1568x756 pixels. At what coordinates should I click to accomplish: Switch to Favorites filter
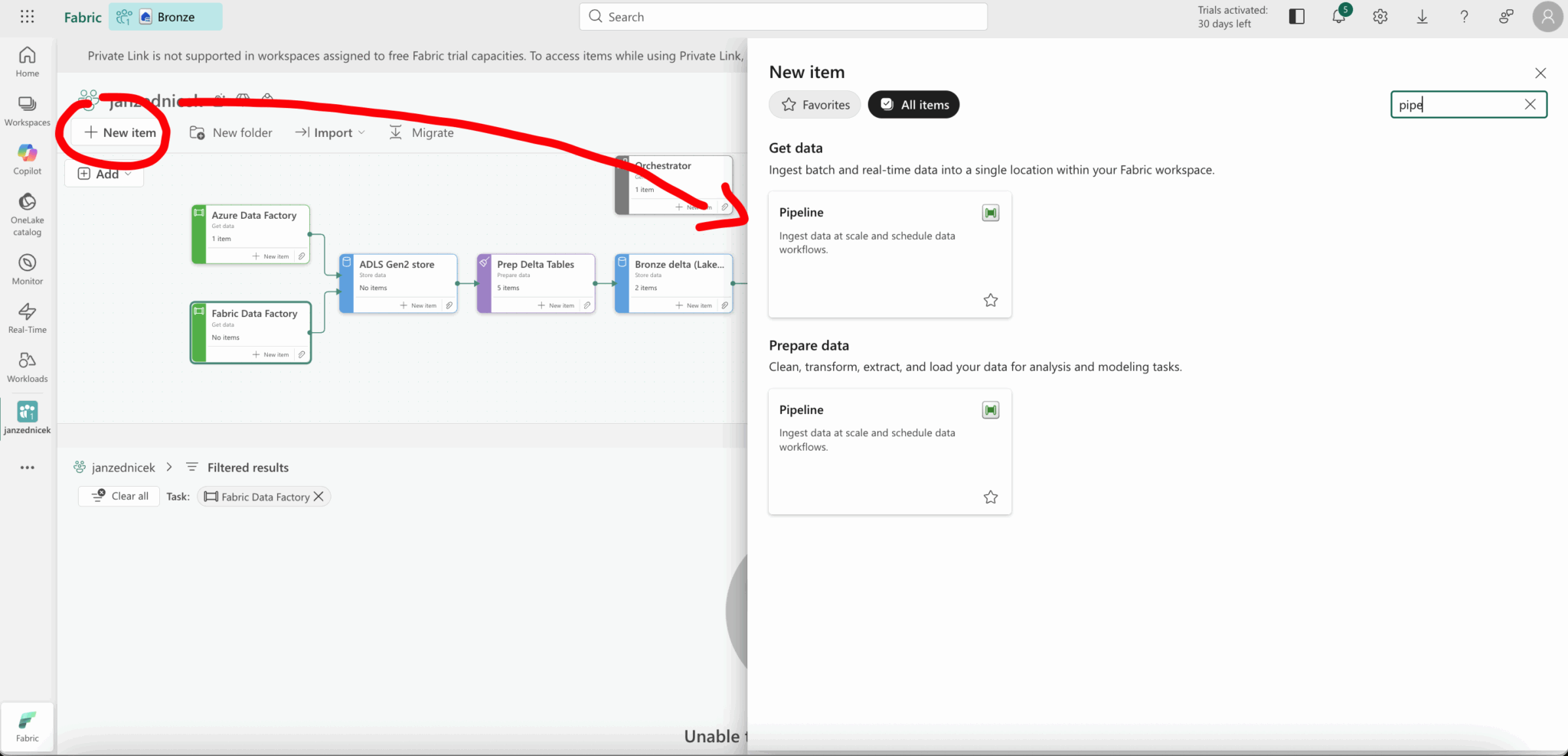(815, 105)
